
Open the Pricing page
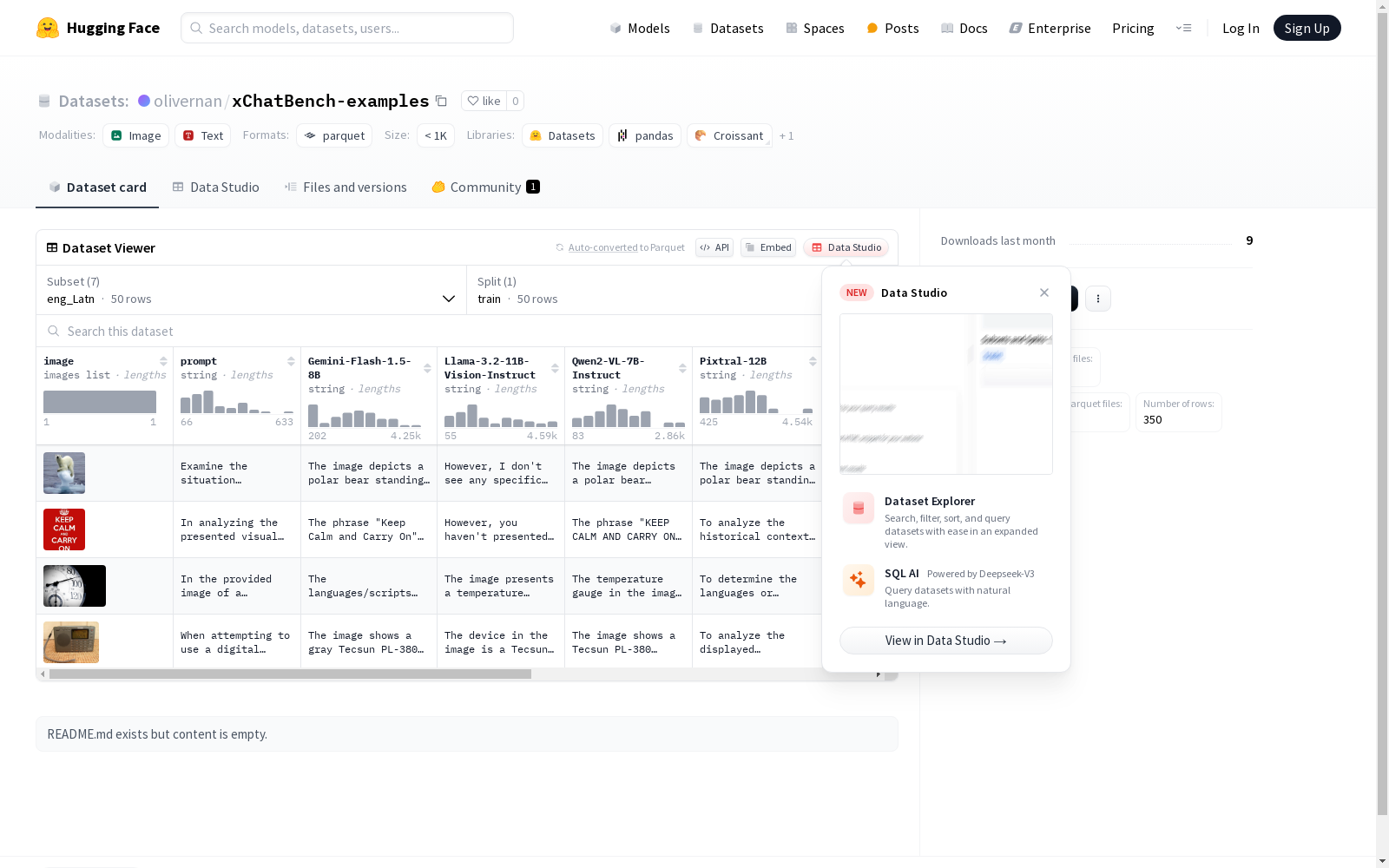tap(1133, 28)
